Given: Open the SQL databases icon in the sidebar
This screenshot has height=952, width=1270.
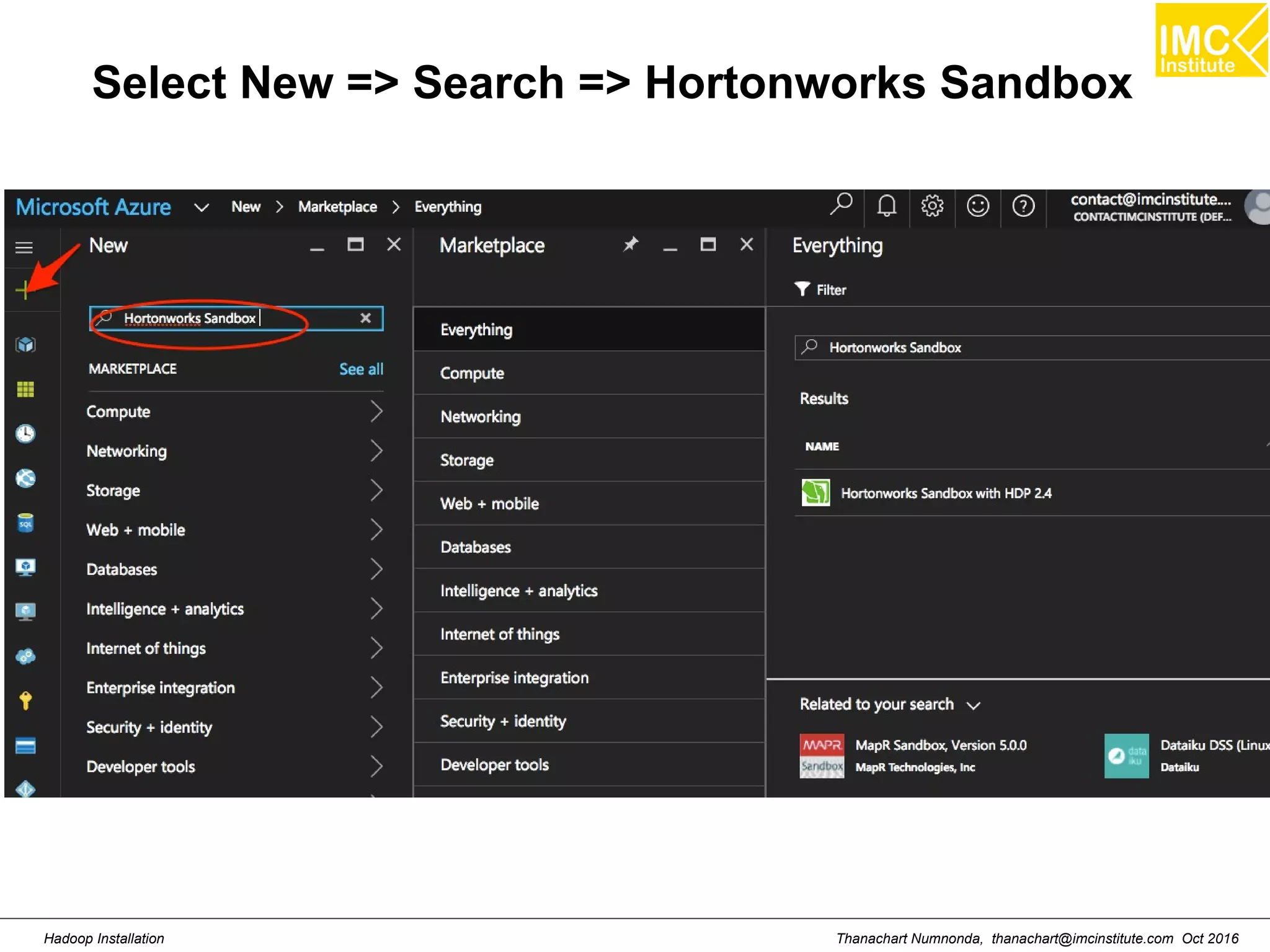Looking at the screenshot, I should (25, 523).
